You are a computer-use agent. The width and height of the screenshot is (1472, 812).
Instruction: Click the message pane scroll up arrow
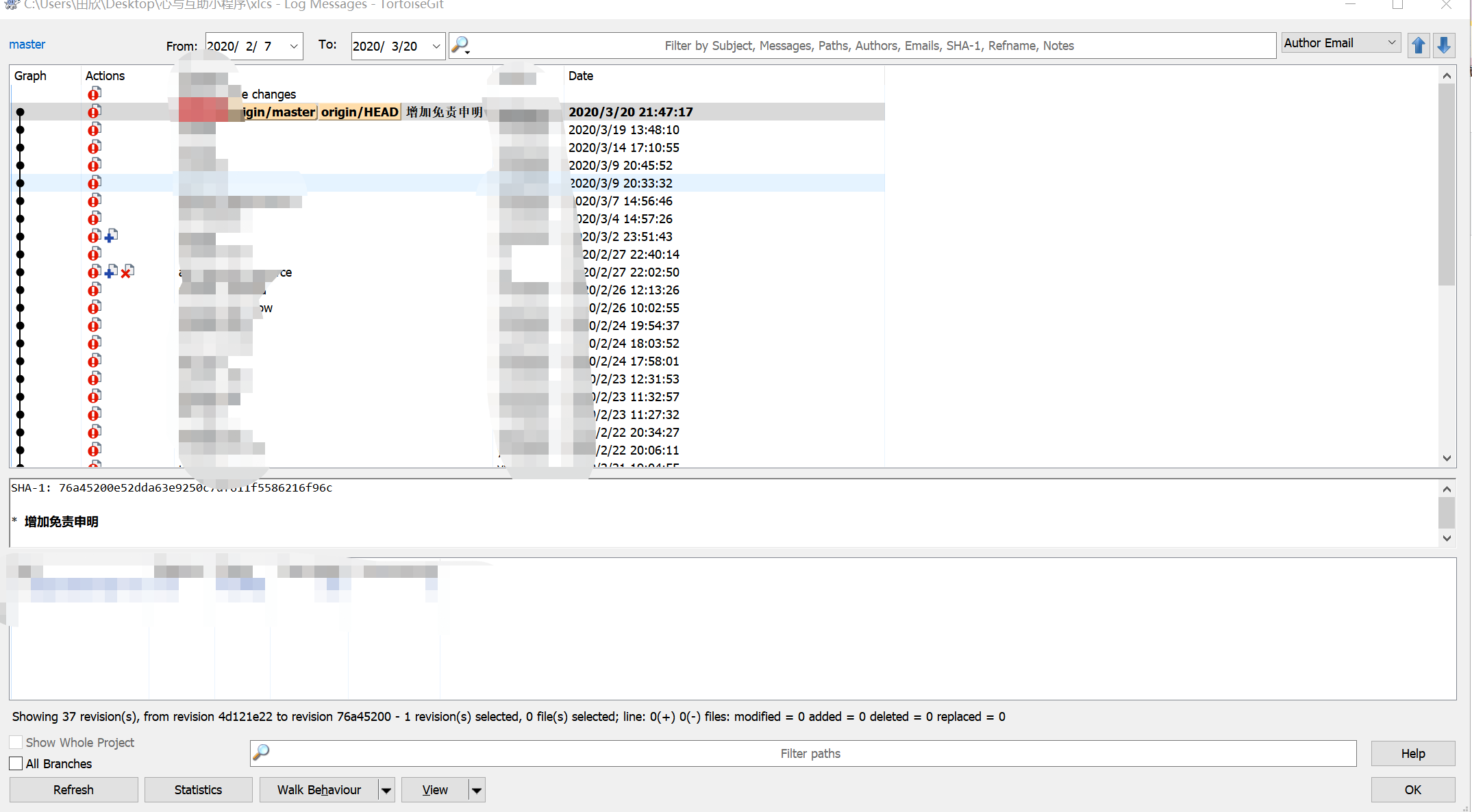point(1447,489)
